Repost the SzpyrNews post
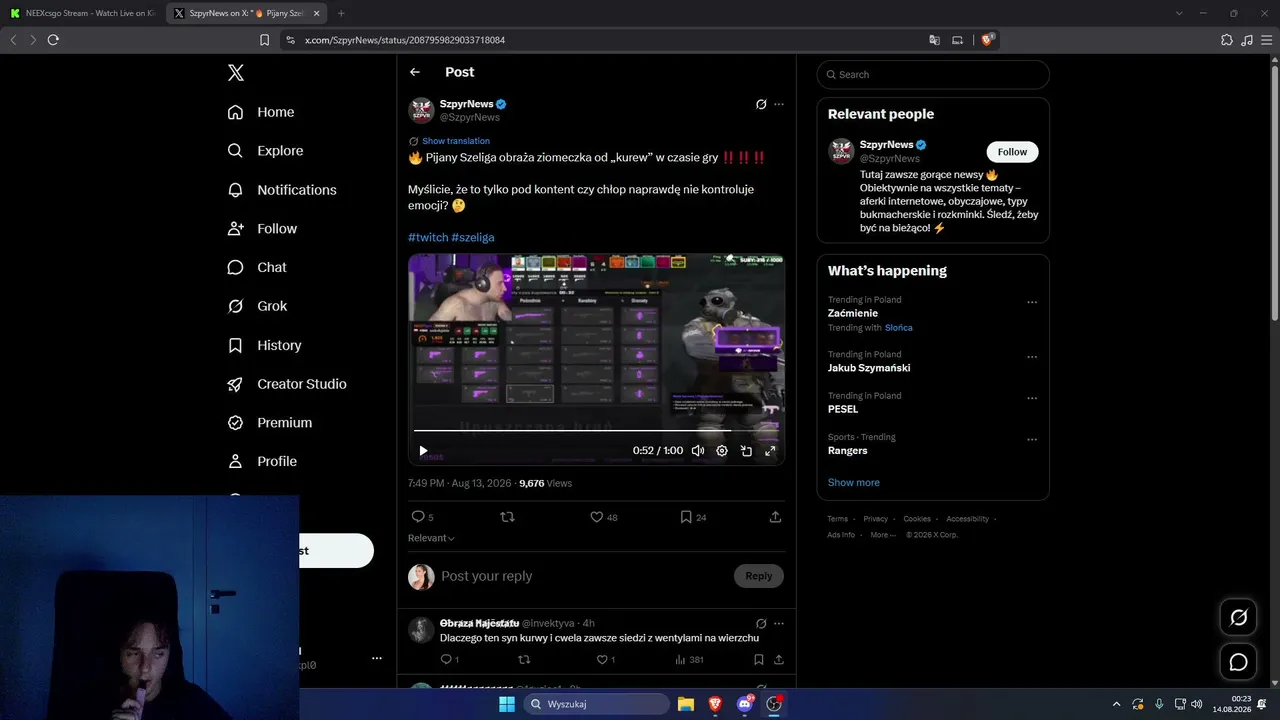1280x720 pixels. click(507, 517)
